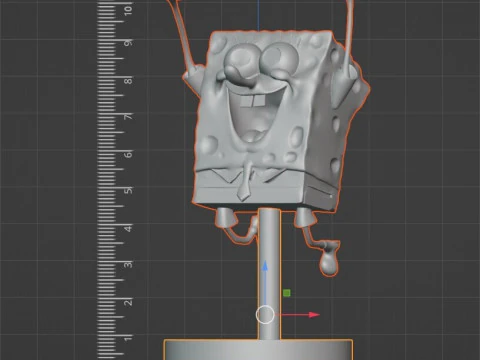480x360 pixels.
Task: Click the green plane handle of gizmo
Action: pyautogui.click(x=287, y=293)
